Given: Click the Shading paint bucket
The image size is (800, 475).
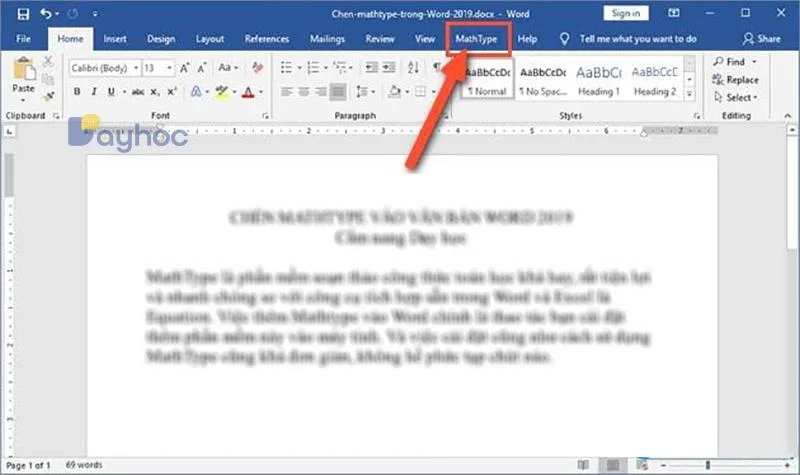Looking at the screenshot, I should 394,92.
